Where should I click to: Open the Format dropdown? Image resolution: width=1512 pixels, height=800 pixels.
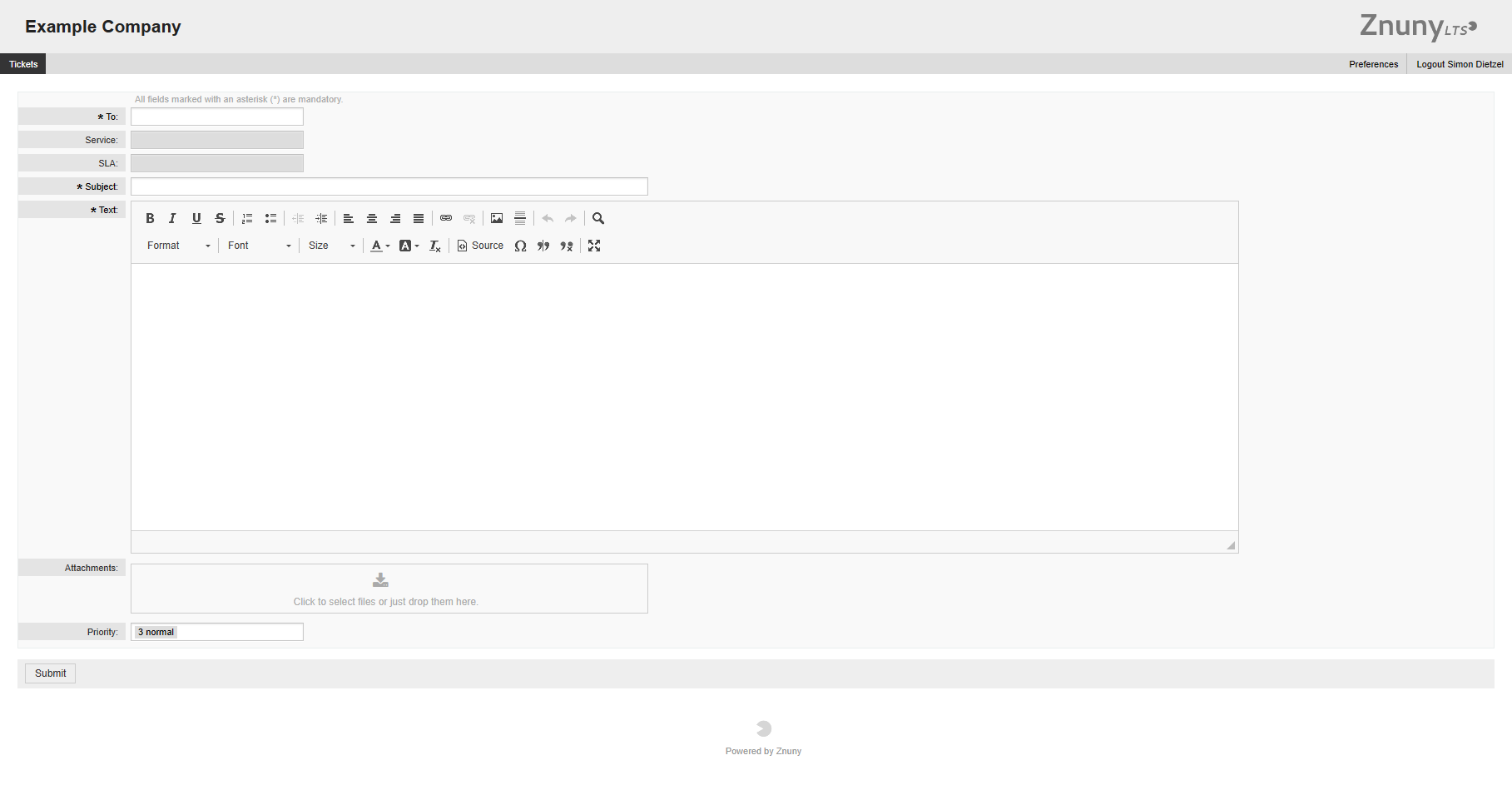point(178,246)
